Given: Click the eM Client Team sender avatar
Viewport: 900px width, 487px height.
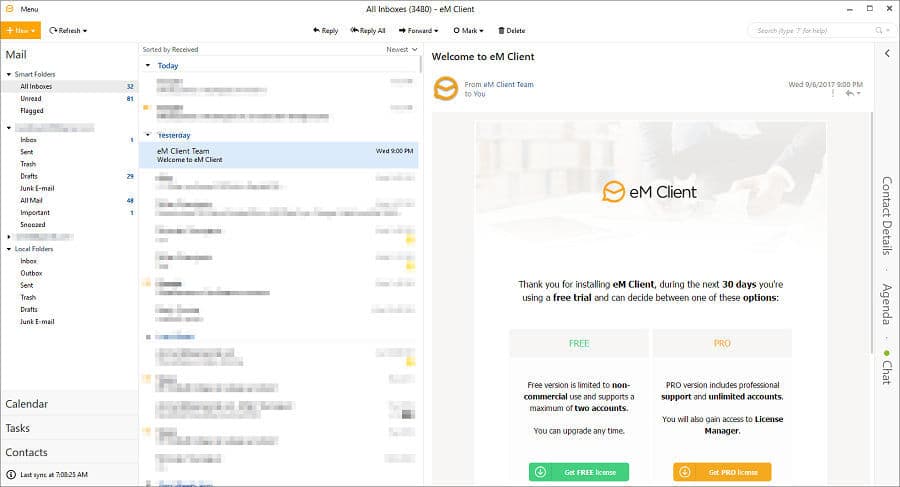Looking at the screenshot, I should [445, 88].
